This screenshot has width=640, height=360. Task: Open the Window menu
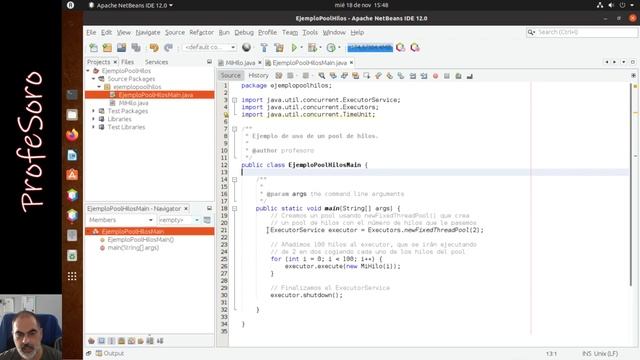334,32
